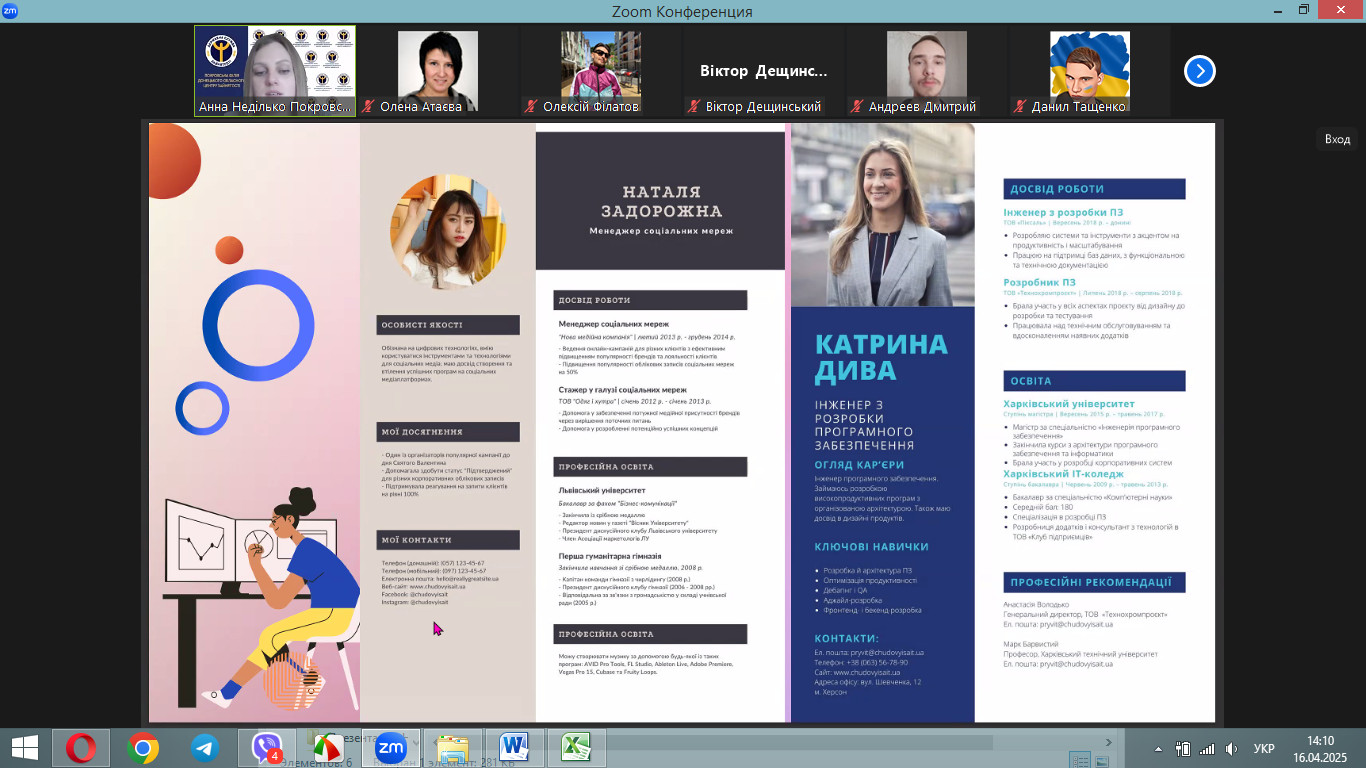Open File Explorer from the taskbar

pos(452,747)
